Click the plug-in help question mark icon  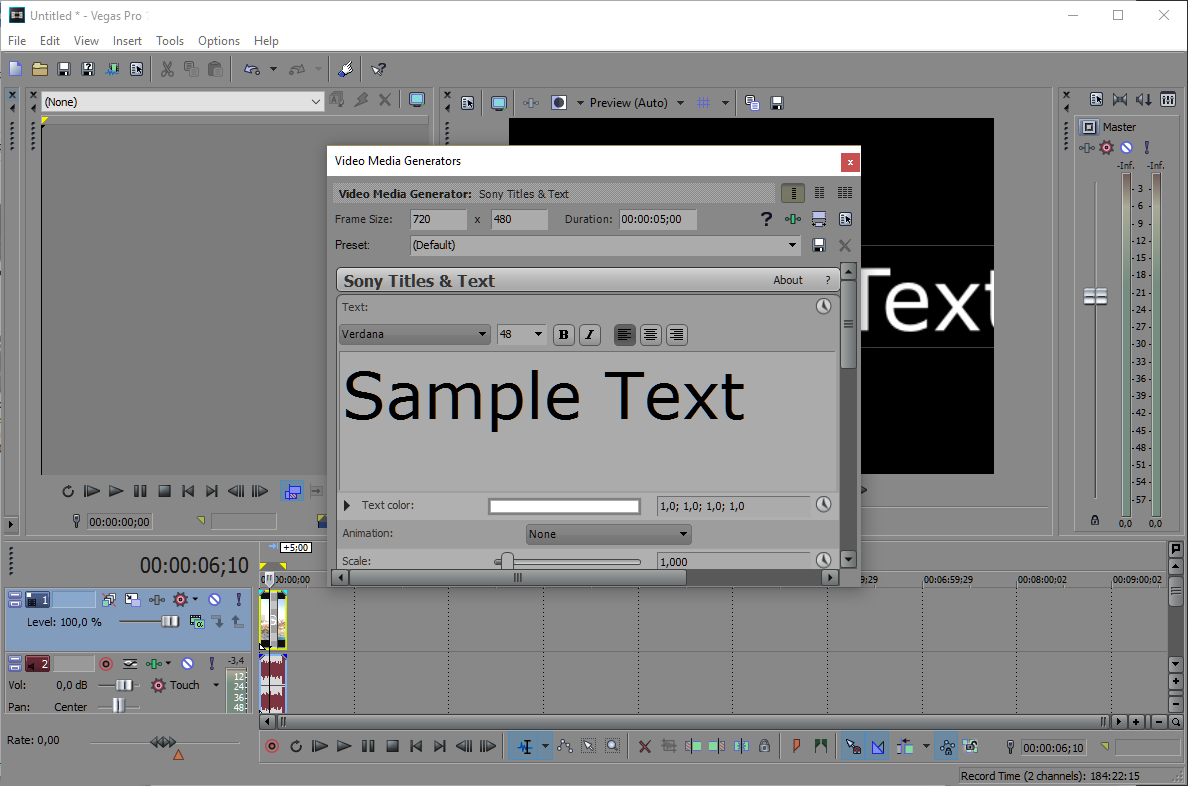(766, 219)
